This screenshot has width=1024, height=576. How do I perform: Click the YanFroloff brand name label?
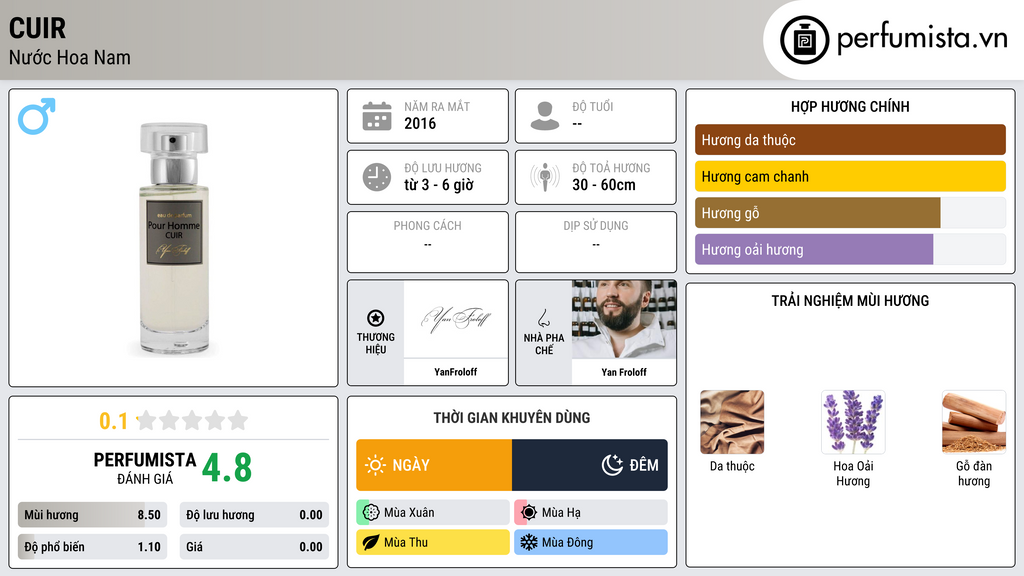(456, 372)
